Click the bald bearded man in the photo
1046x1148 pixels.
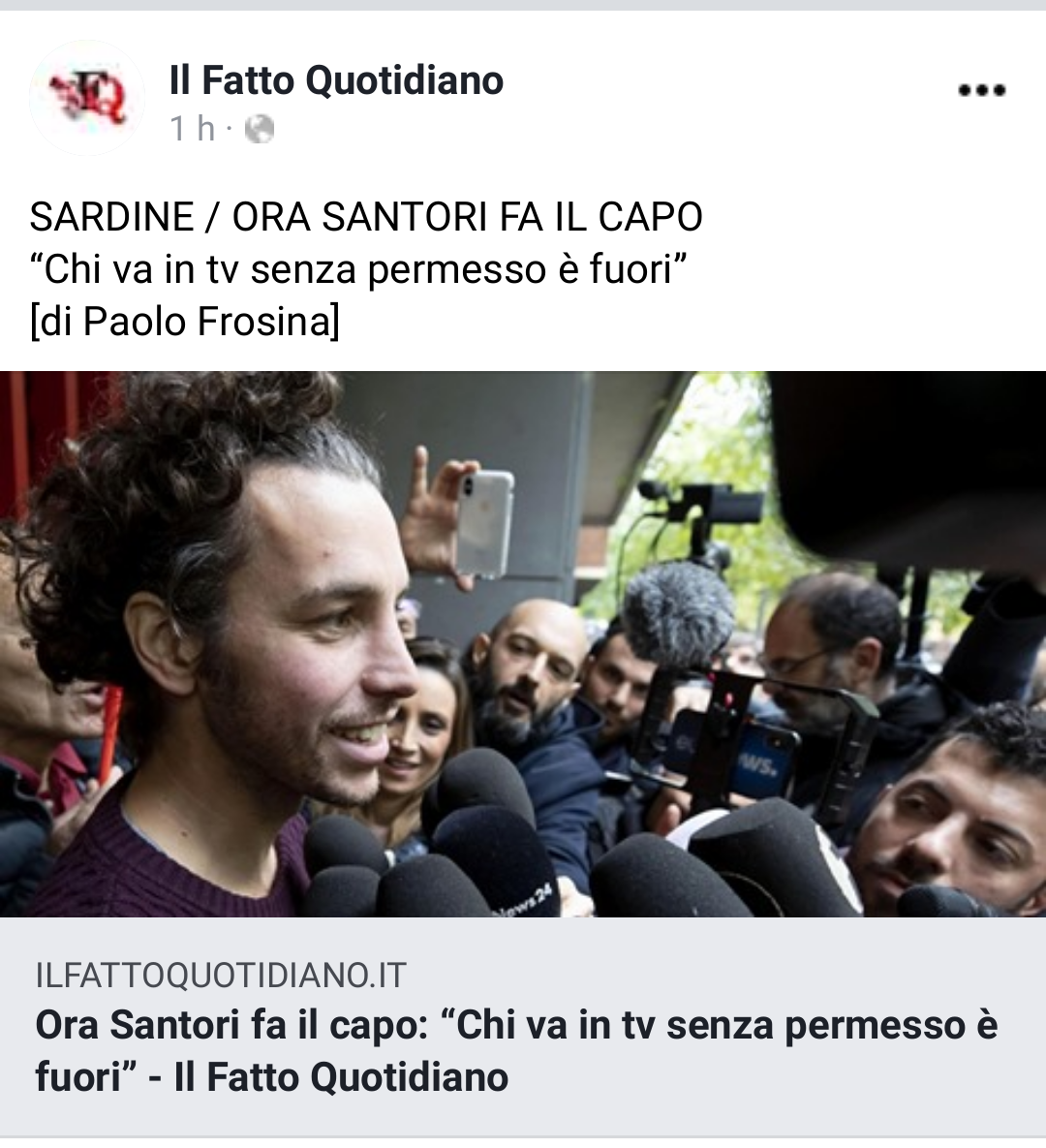(529, 670)
